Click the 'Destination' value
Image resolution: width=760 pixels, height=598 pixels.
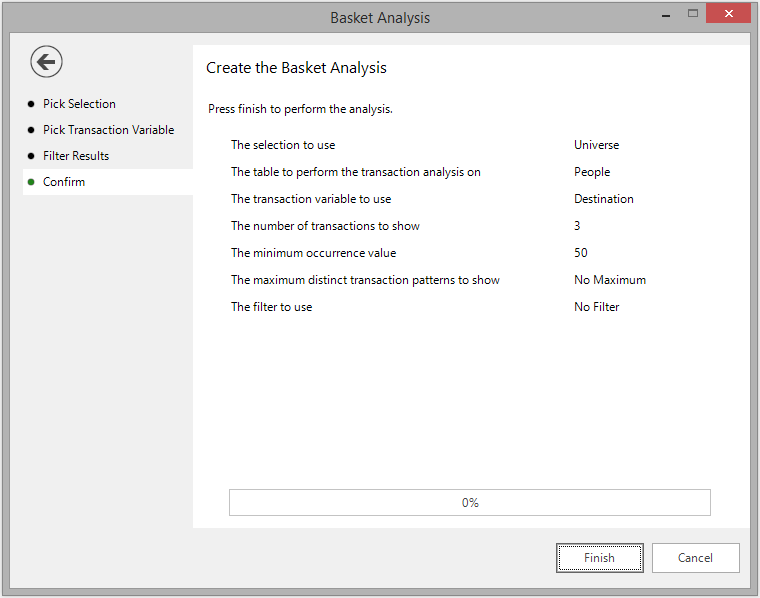click(604, 199)
